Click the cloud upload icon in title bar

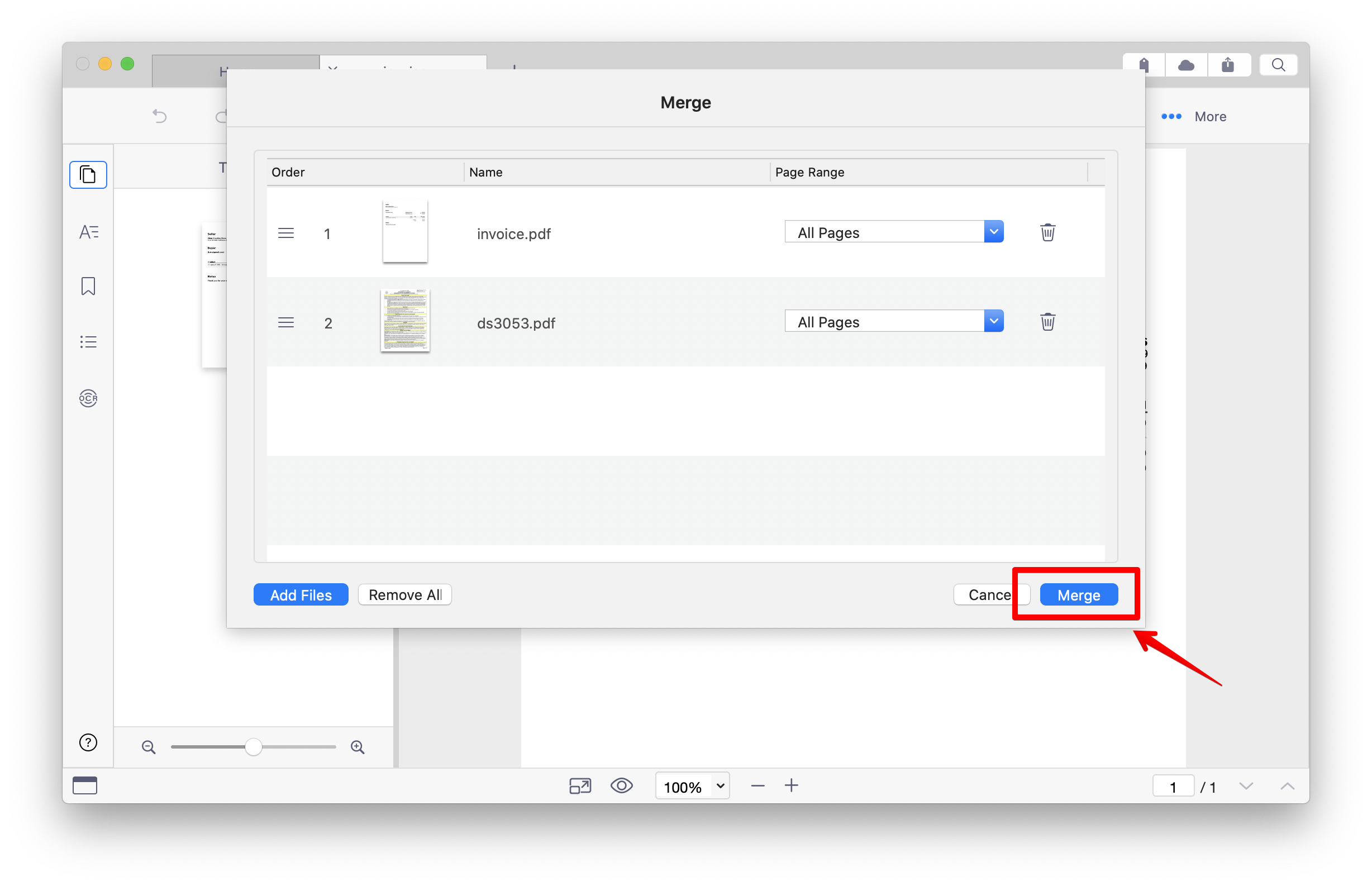(x=1185, y=65)
